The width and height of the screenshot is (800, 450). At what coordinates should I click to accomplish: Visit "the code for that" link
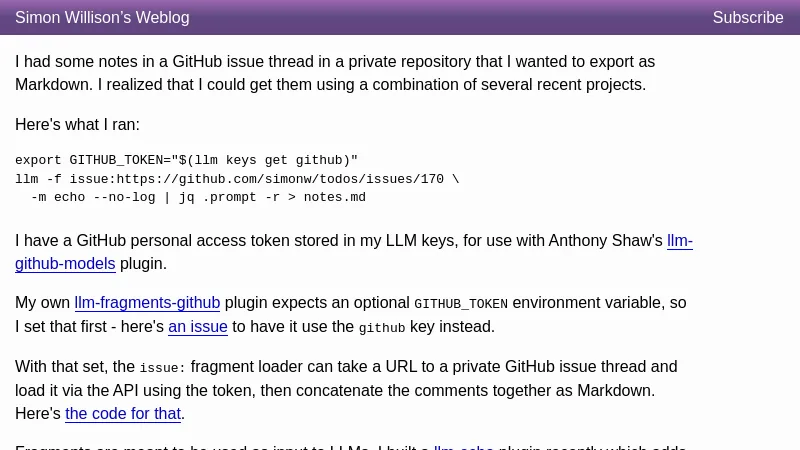coord(123,414)
